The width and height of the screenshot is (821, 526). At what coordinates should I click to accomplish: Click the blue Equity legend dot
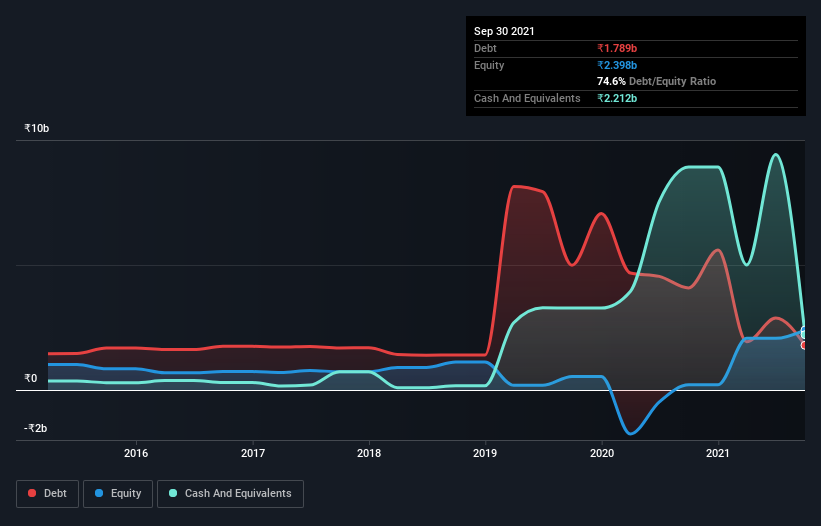click(x=99, y=493)
